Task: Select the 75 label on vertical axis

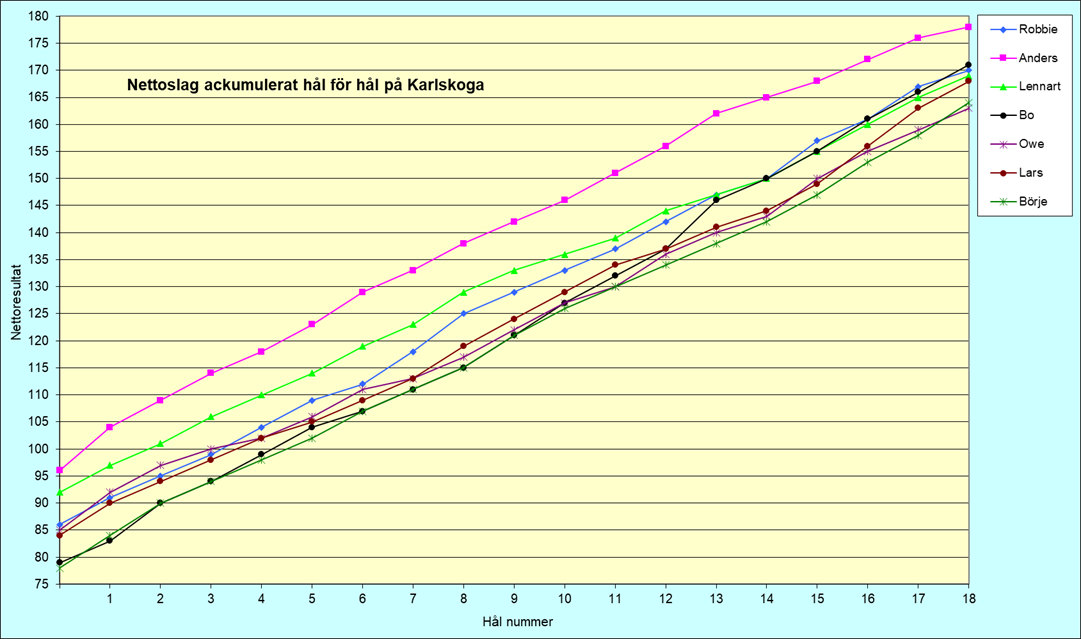Action: point(41,584)
